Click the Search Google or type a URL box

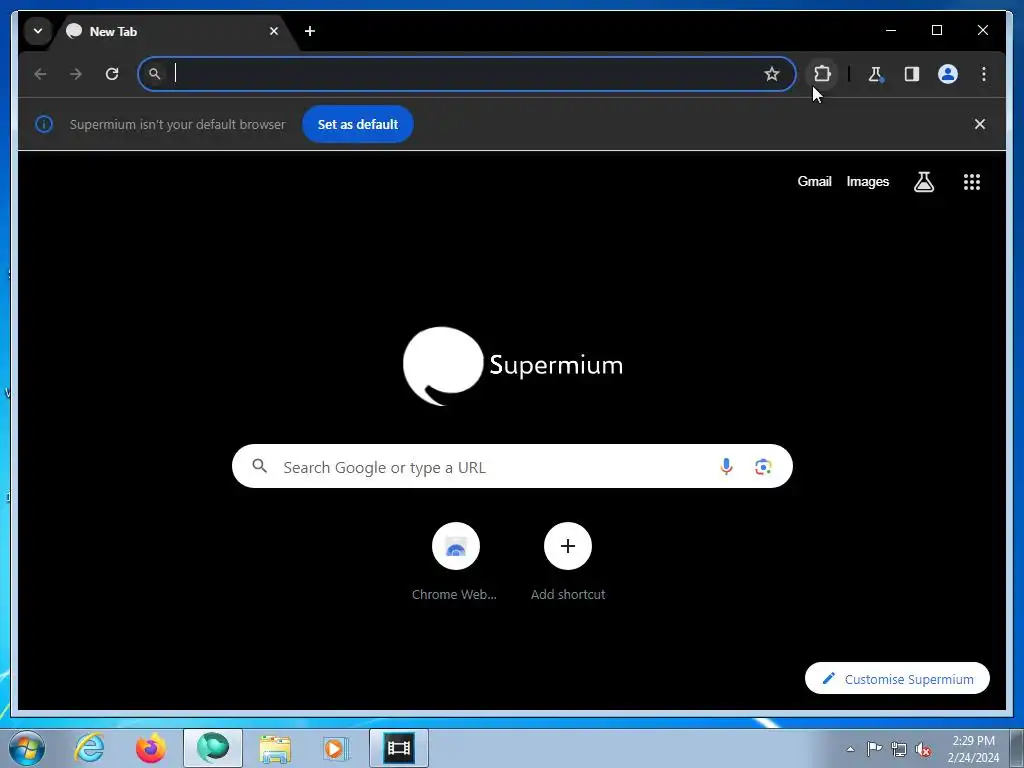512,466
